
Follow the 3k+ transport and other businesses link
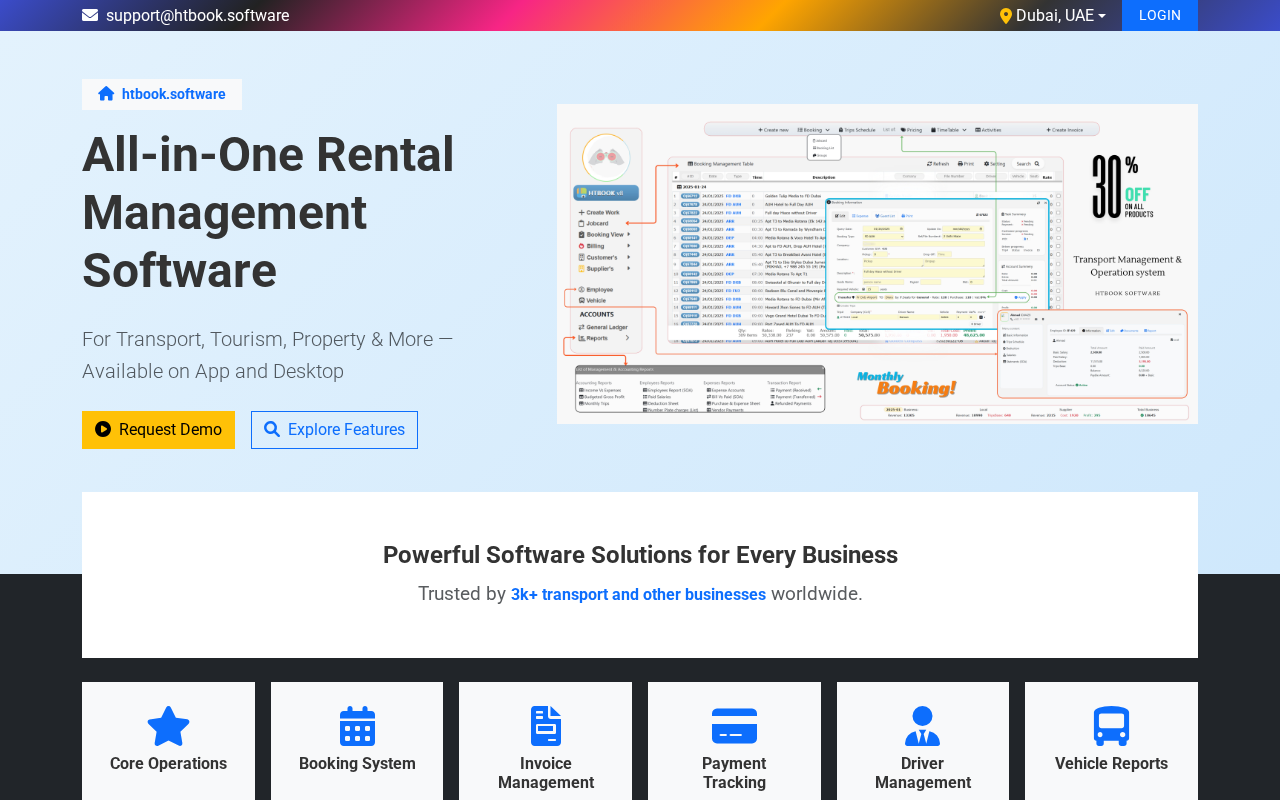(638, 594)
